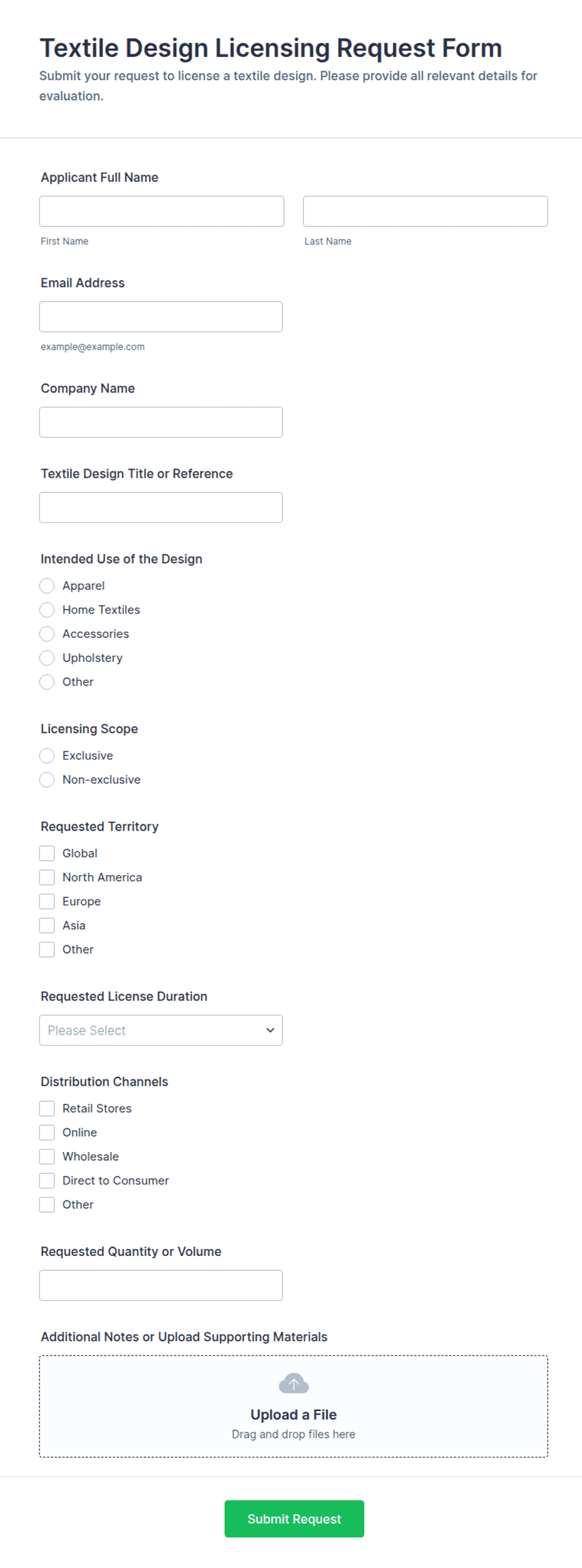The width and height of the screenshot is (582, 1568).
Task: Check the Global territory box
Action: click(47, 854)
